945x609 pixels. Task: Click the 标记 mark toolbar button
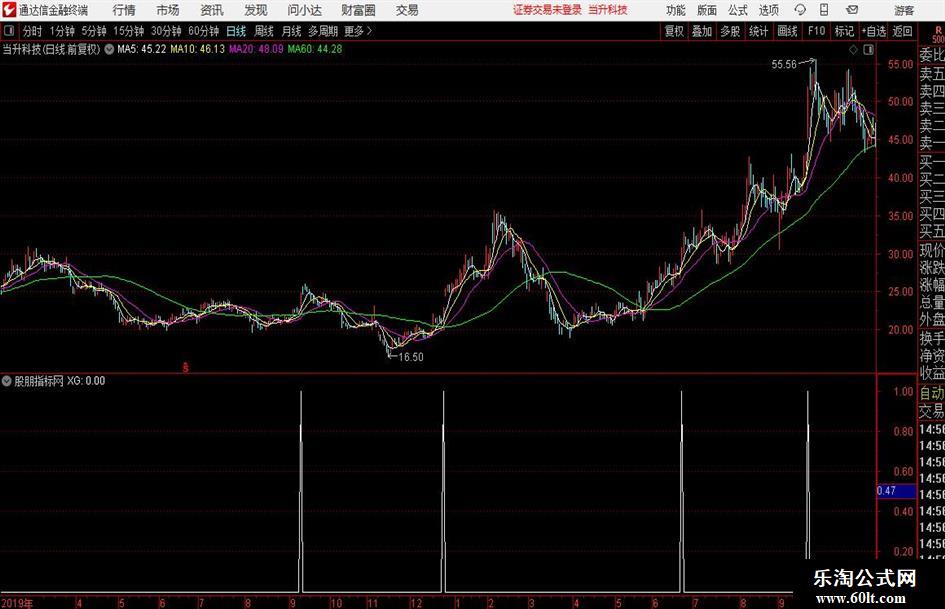(x=844, y=31)
